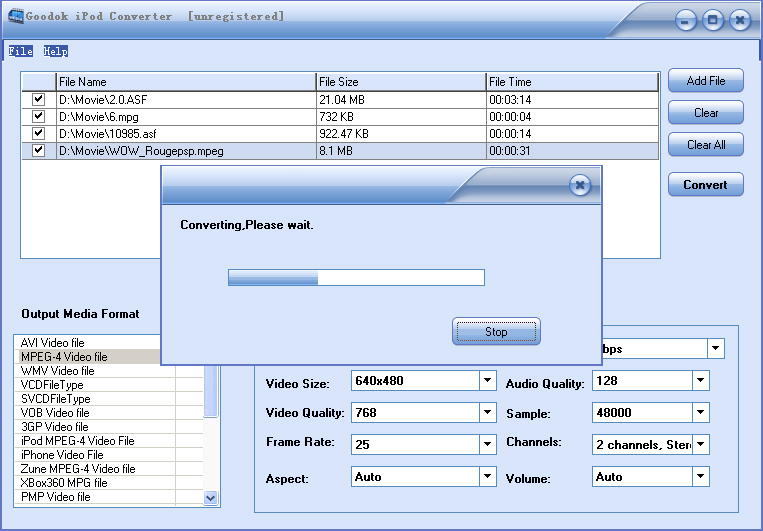The height and width of the screenshot is (531, 763).
Task: Select 3GP Video file format
Action: (x=94, y=427)
